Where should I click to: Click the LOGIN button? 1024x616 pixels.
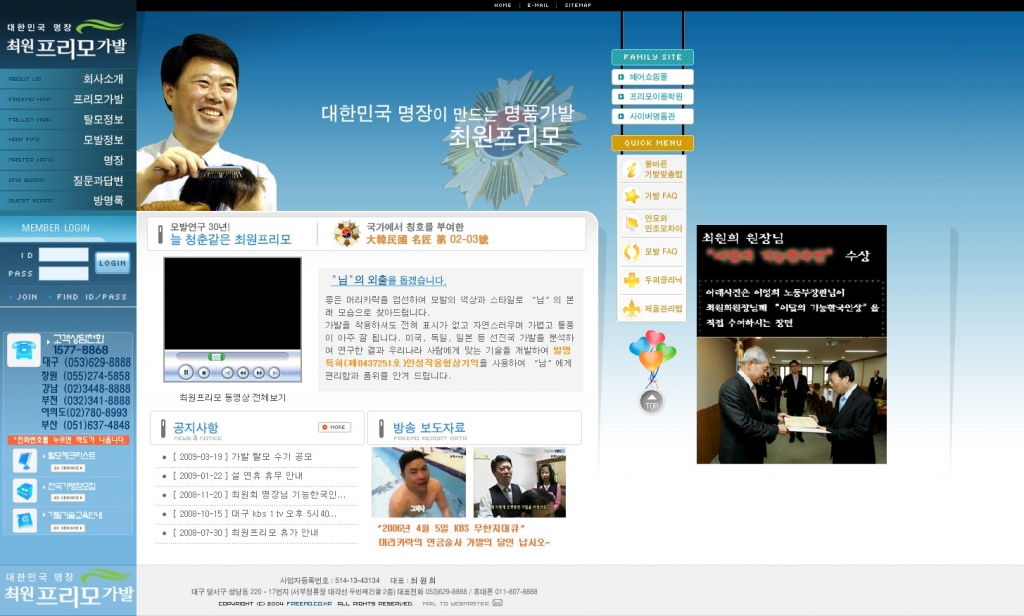coord(112,263)
